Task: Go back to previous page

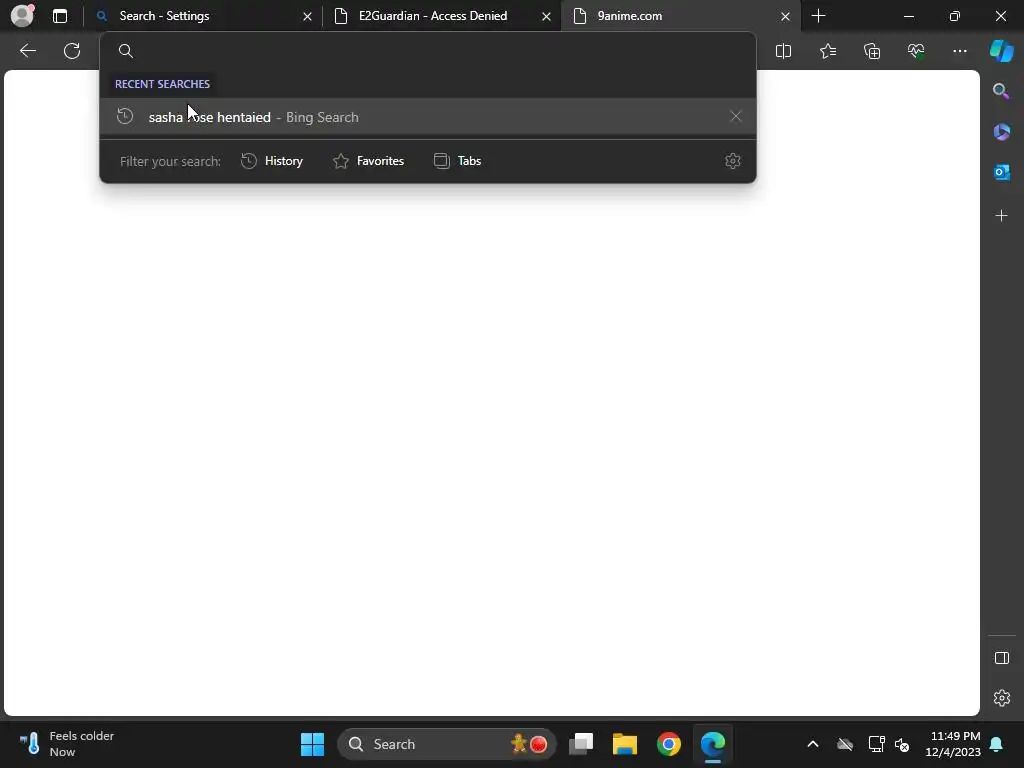Action: (x=27, y=51)
